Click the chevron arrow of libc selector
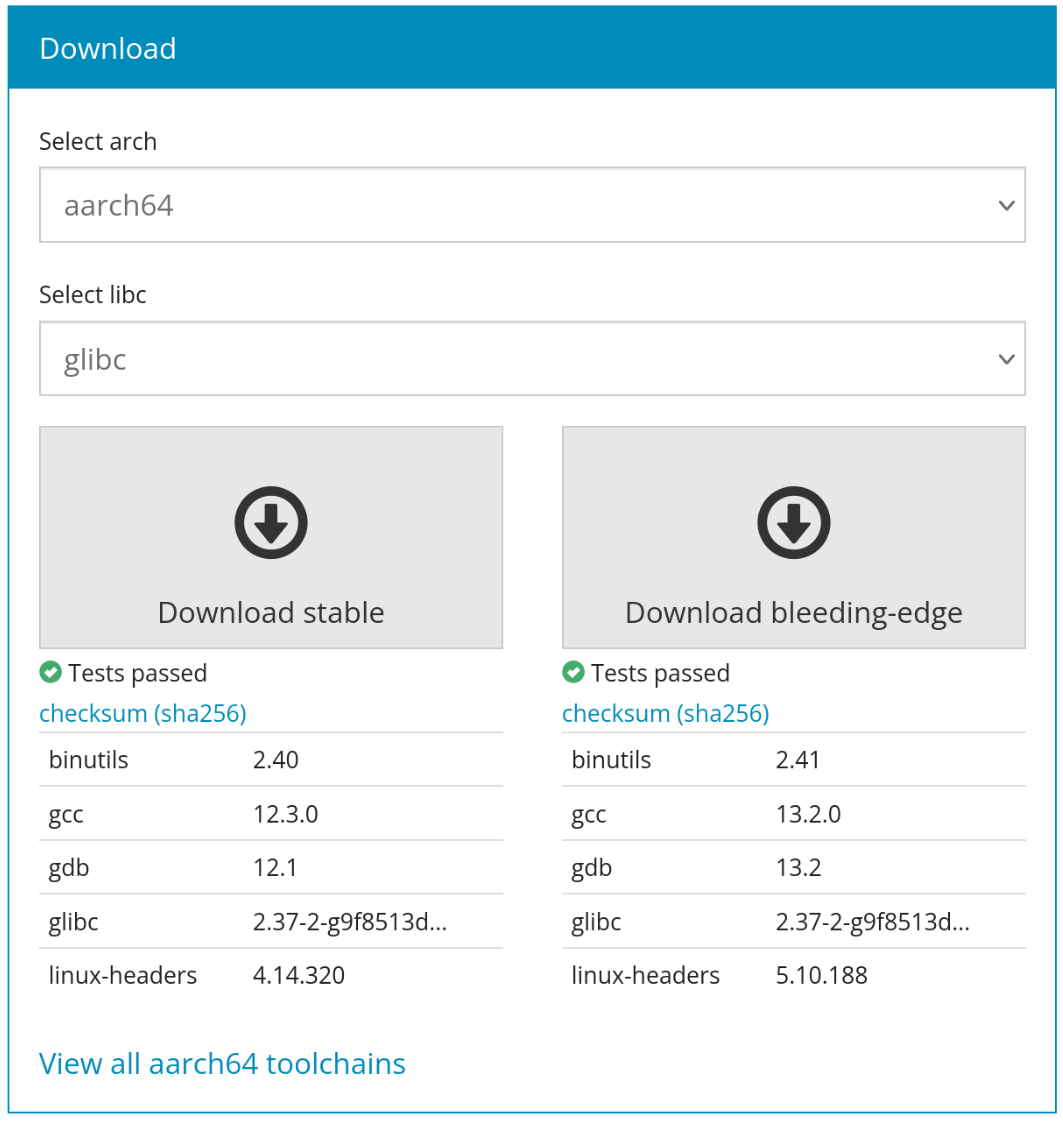1063x1121 pixels. click(1007, 360)
